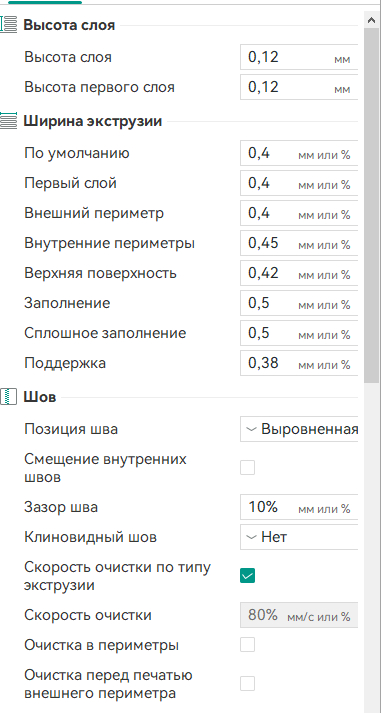This screenshot has width=381, height=713.
Task: Click the Внутренние периметры width field
Action: [x=299, y=243]
